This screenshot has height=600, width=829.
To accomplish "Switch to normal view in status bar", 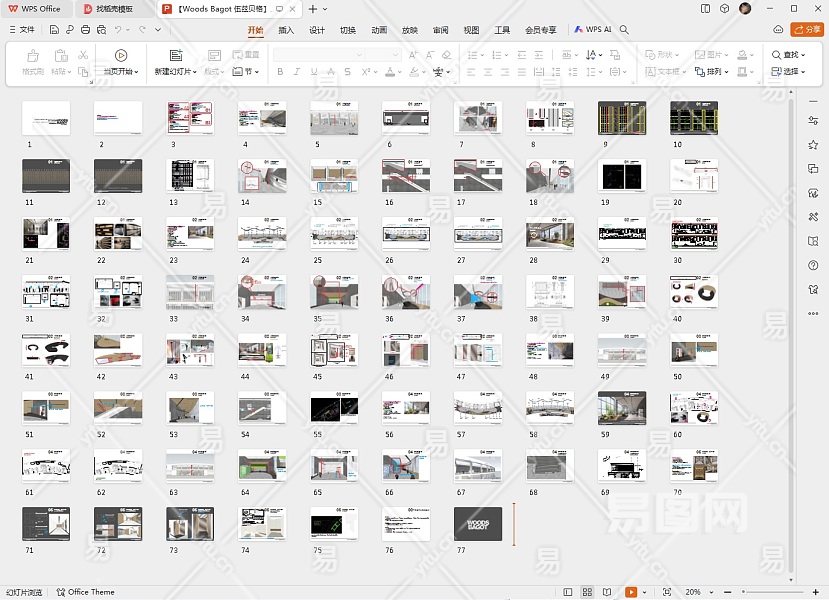I will [x=568, y=592].
